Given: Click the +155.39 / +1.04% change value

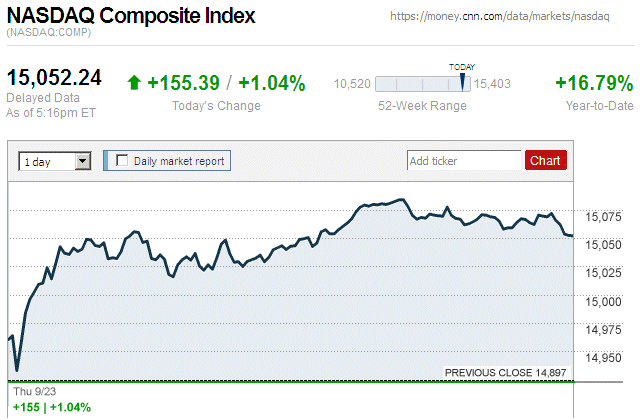Looking at the screenshot, I should click(x=226, y=83).
